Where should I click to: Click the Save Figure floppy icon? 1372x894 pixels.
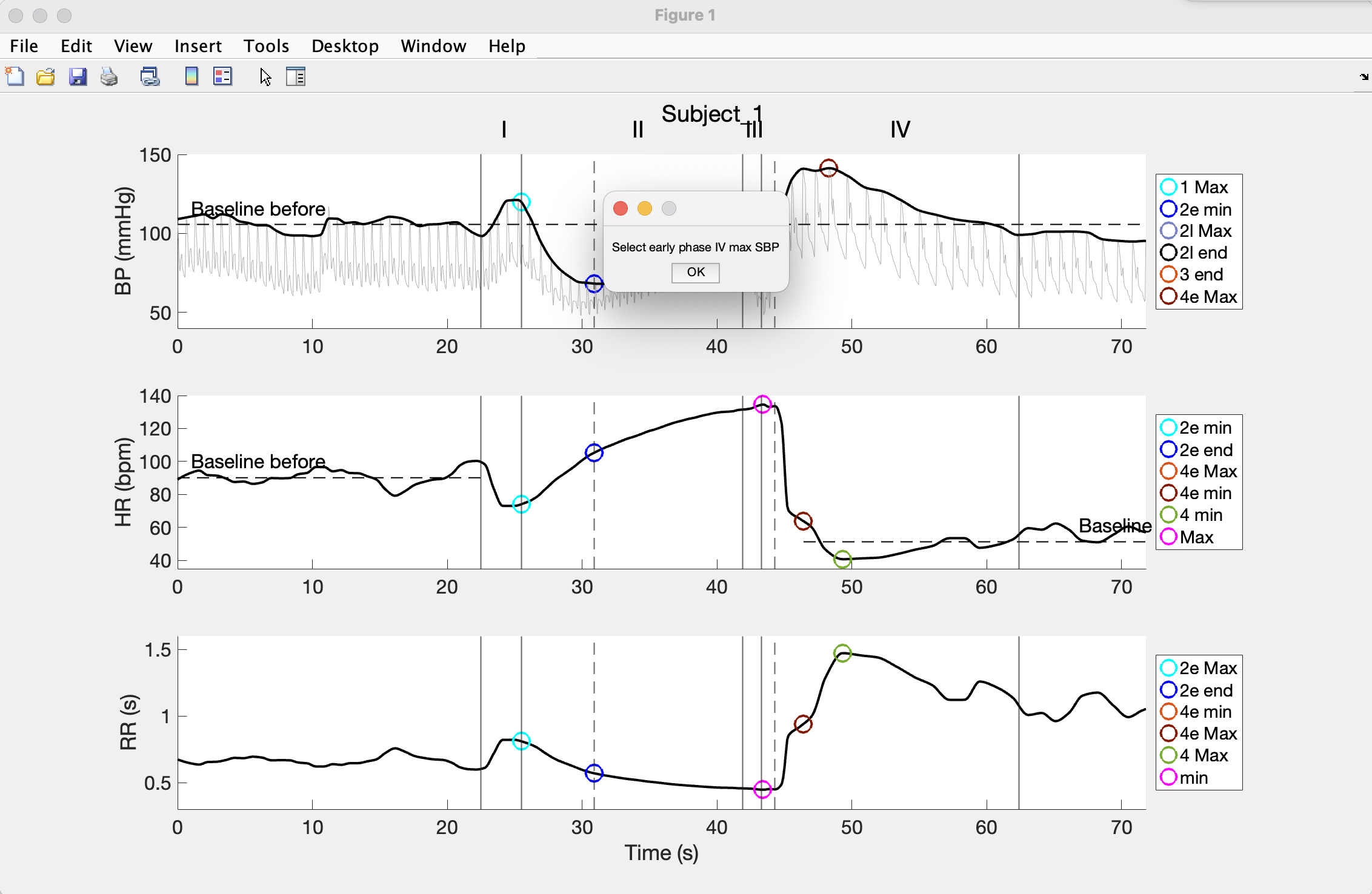(x=78, y=77)
